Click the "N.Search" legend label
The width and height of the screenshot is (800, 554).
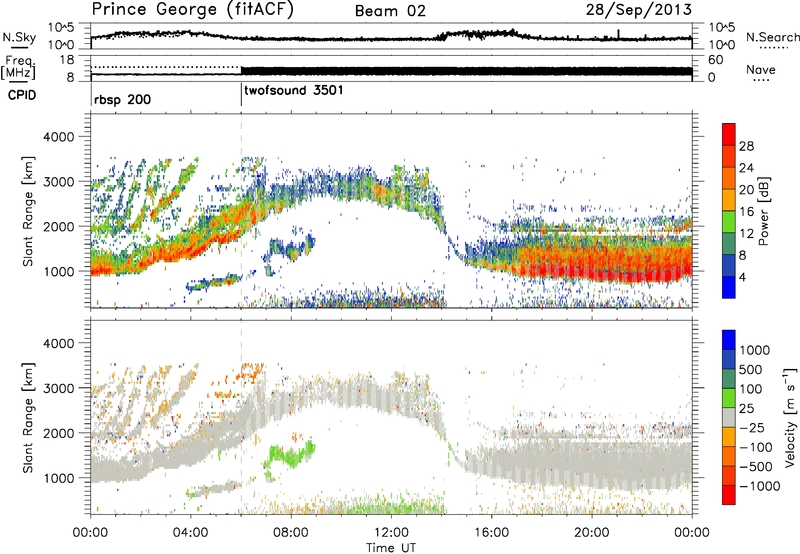[772, 37]
